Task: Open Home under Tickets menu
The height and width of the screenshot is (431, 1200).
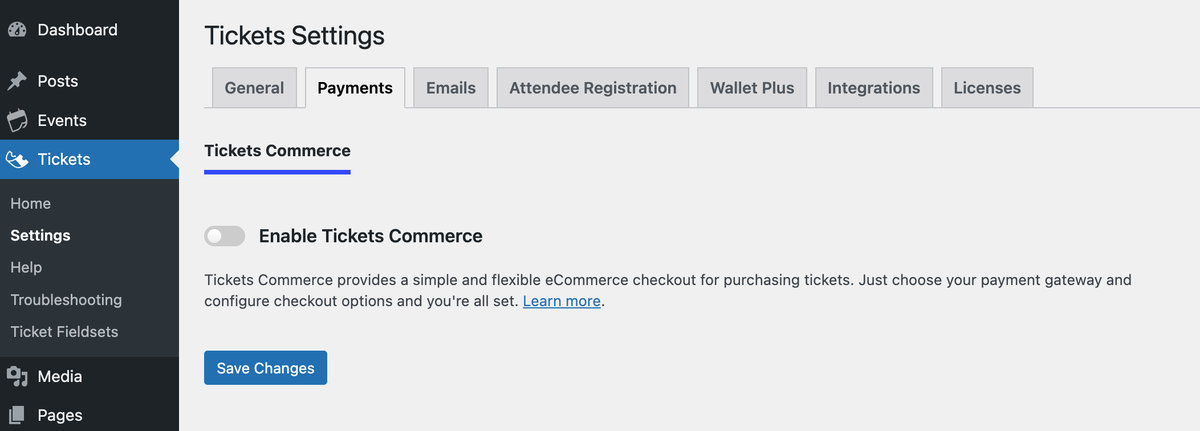Action: [31, 204]
